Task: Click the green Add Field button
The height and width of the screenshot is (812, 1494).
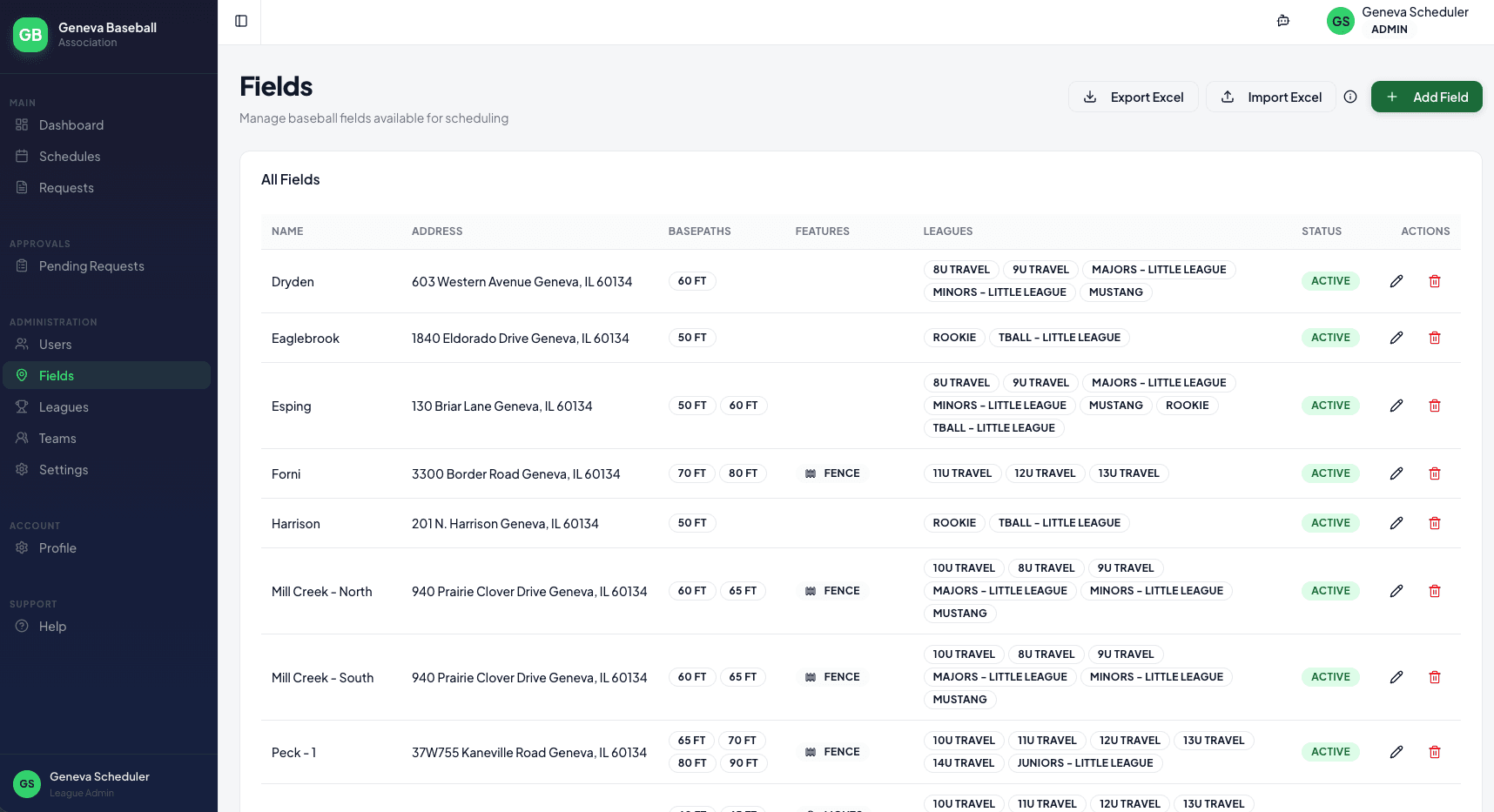Action: tap(1426, 97)
